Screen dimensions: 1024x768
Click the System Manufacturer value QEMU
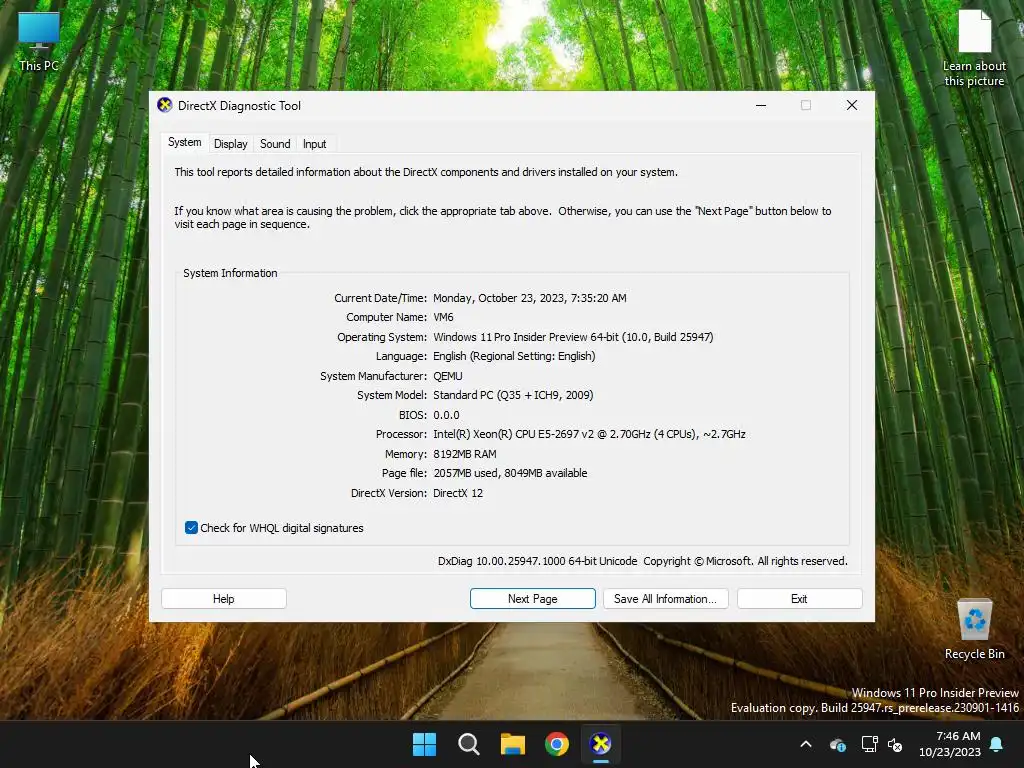[x=447, y=376]
